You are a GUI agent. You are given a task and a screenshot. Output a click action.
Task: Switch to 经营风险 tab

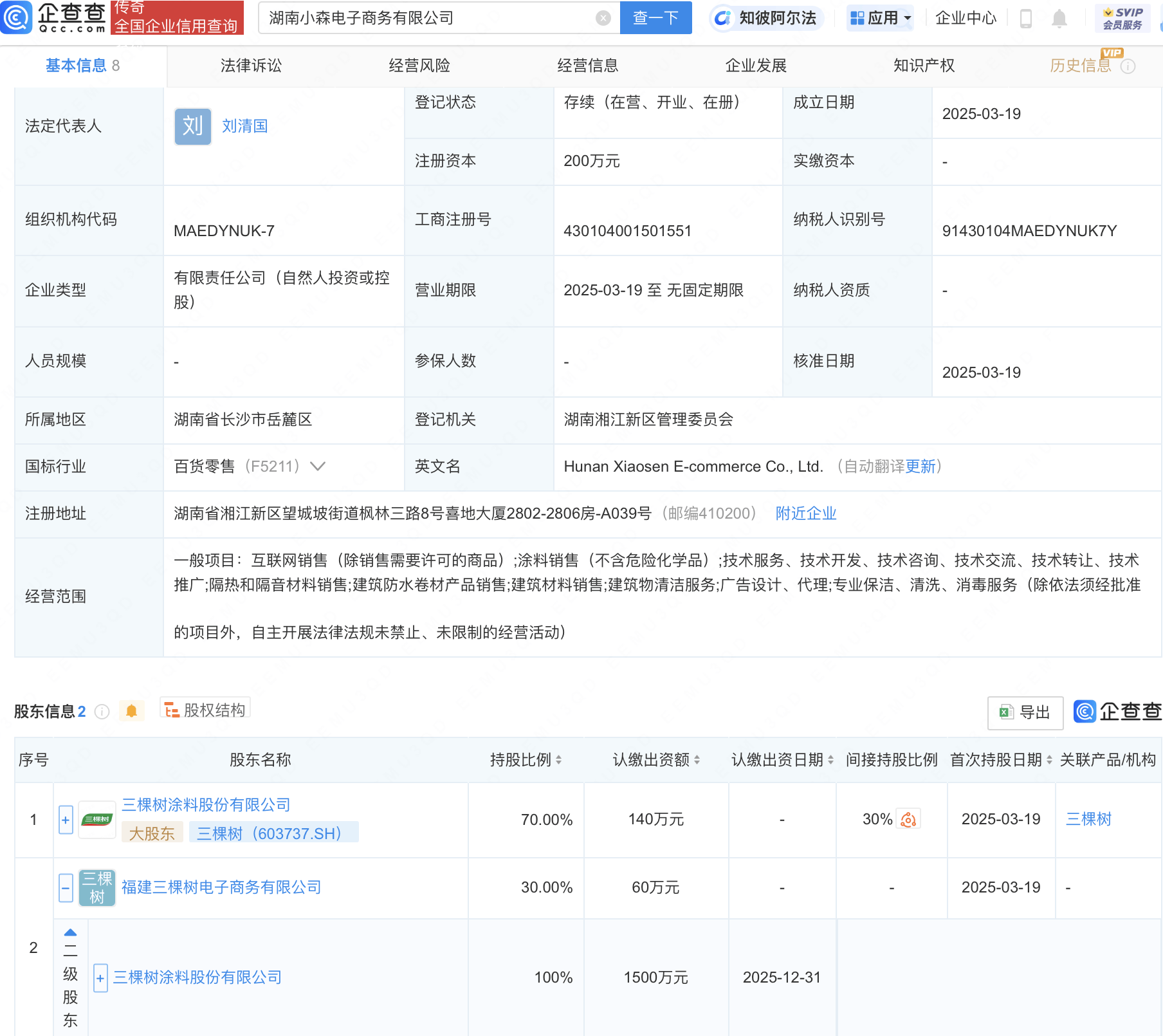pyautogui.click(x=419, y=66)
